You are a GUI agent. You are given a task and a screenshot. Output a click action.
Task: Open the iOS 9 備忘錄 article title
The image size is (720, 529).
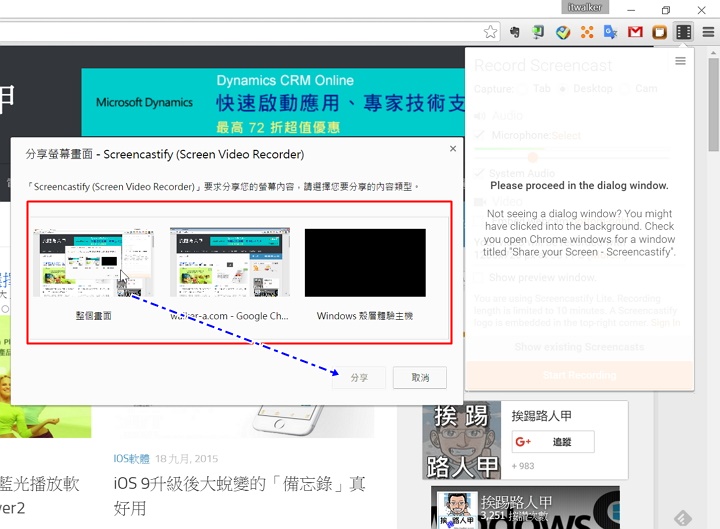pos(239,496)
